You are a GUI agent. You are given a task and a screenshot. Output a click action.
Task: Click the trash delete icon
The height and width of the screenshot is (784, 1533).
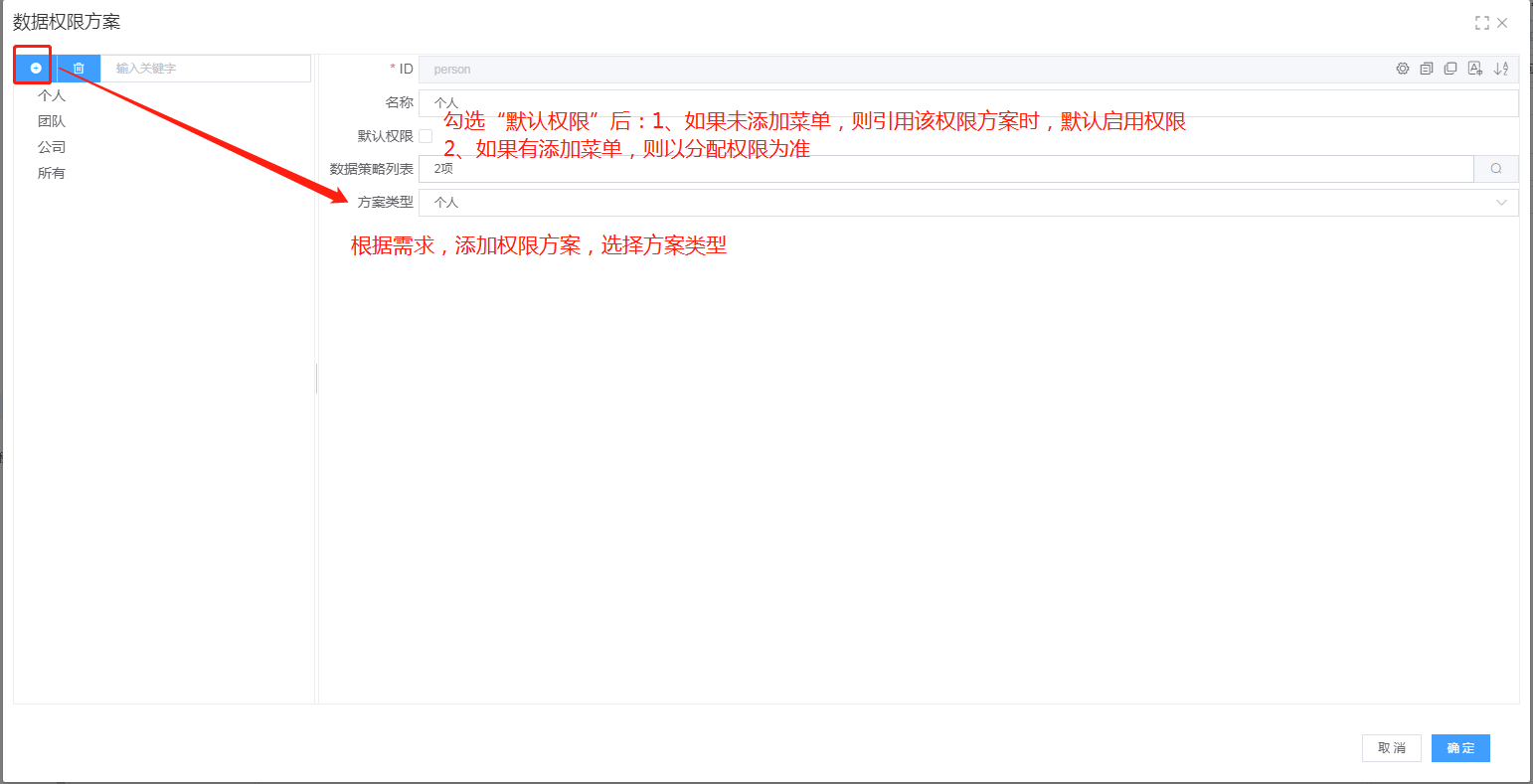click(x=79, y=69)
